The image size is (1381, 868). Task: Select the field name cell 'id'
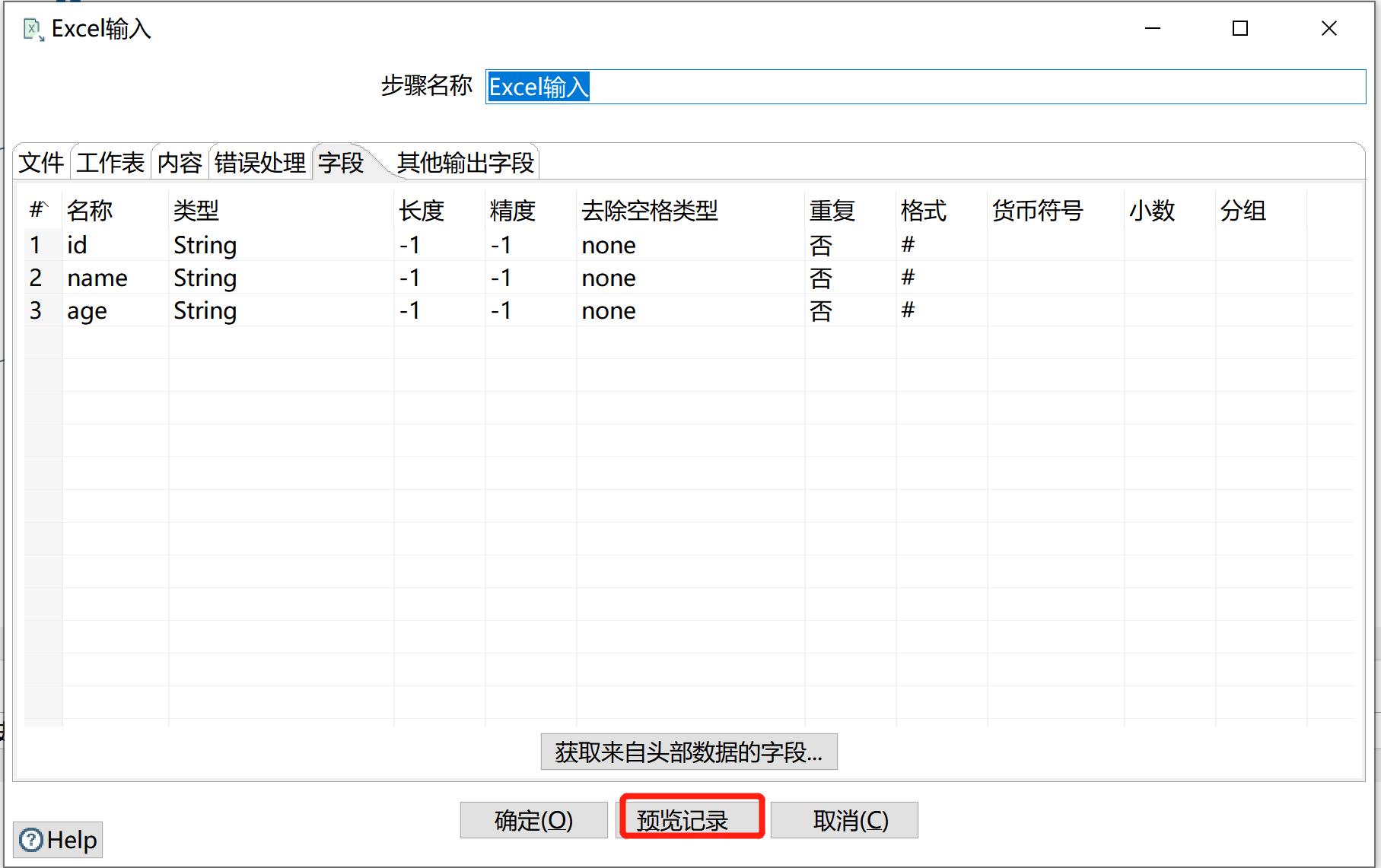pos(115,245)
